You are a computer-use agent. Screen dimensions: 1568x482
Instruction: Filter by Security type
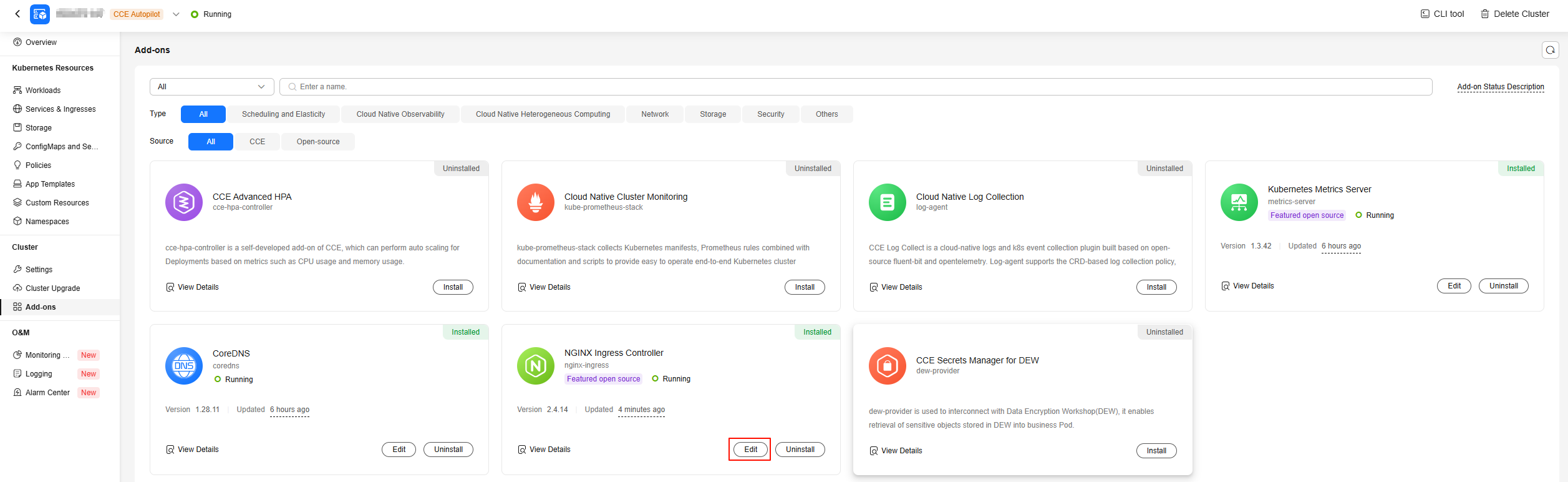[771, 114]
